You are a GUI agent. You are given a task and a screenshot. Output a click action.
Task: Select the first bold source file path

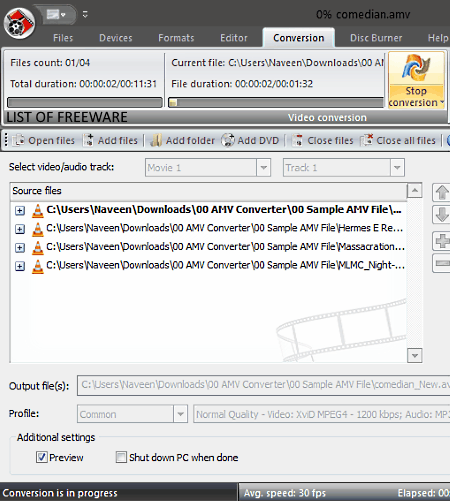click(224, 209)
